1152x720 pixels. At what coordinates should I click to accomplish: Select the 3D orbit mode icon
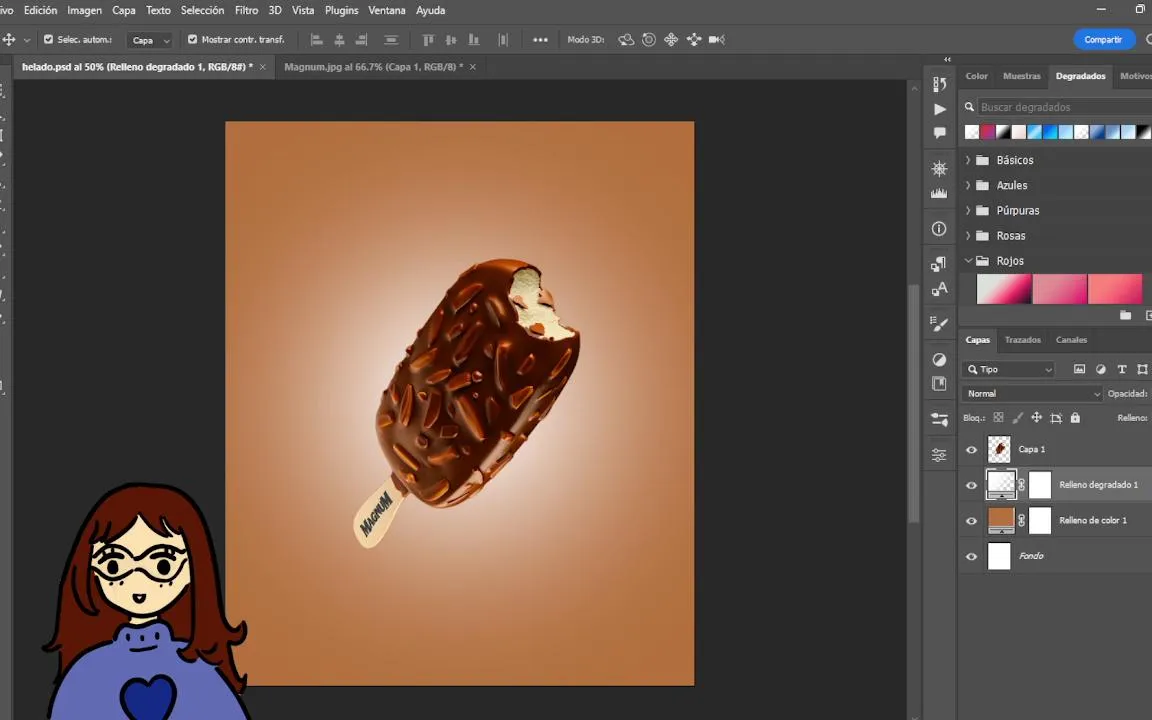pyautogui.click(x=626, y=40)
